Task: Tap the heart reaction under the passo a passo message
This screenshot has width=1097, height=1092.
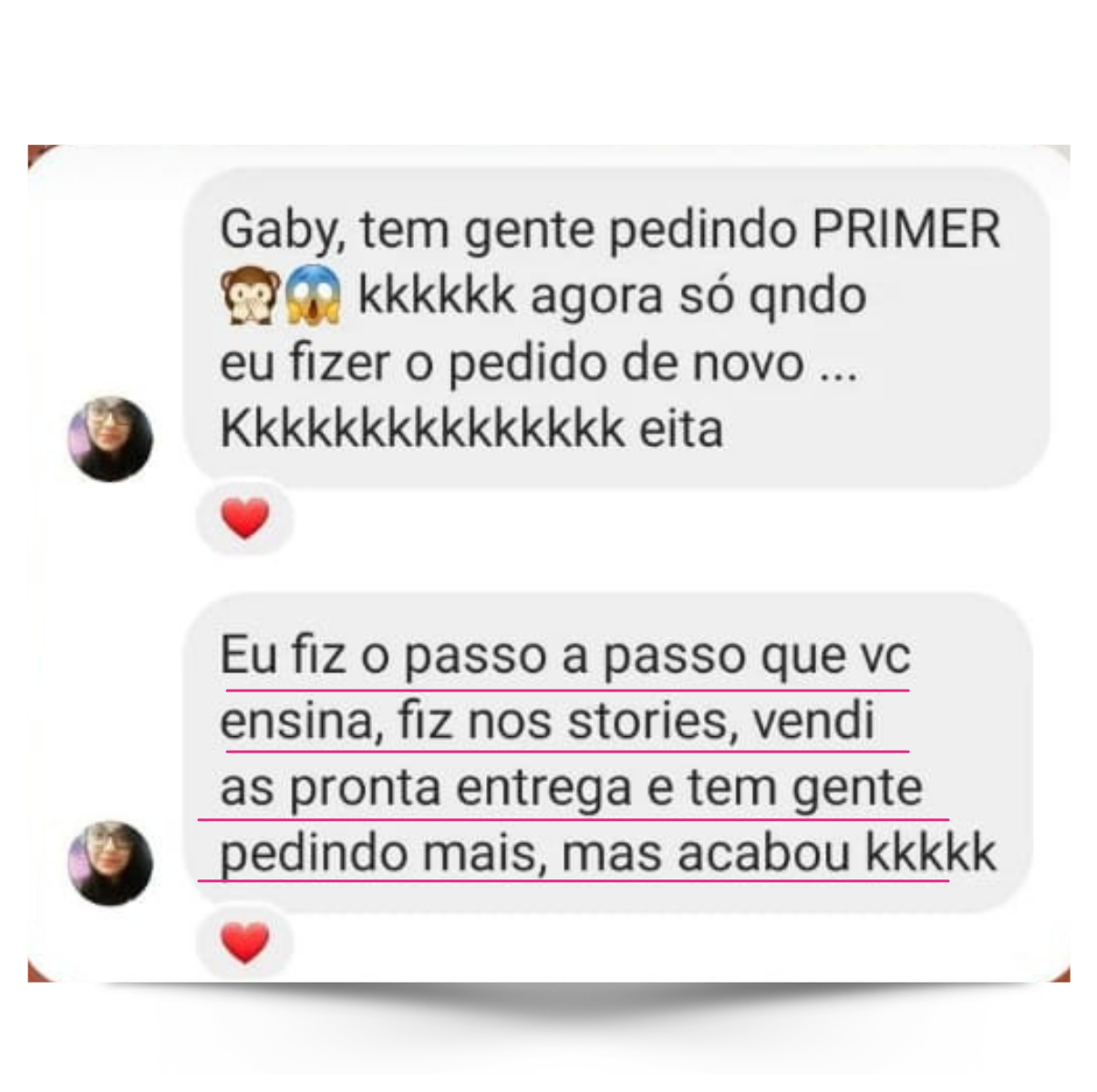Action: pos(245,942)
